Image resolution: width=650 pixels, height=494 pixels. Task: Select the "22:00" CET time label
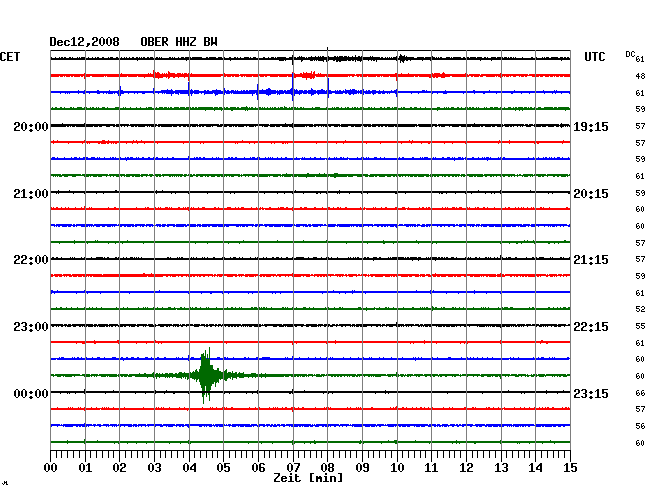31,260
